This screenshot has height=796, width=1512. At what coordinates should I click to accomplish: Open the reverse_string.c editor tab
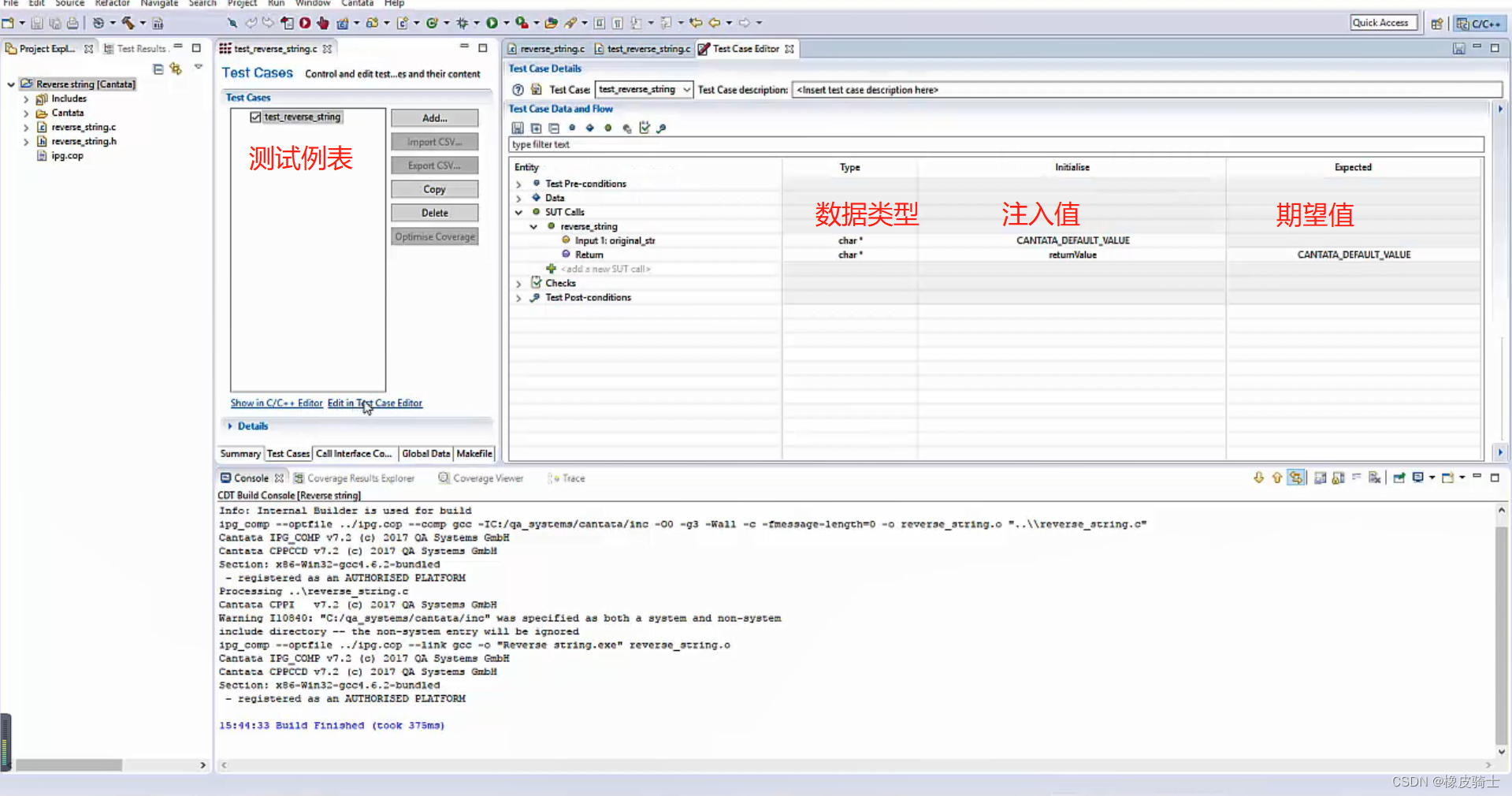pos(546,49)
